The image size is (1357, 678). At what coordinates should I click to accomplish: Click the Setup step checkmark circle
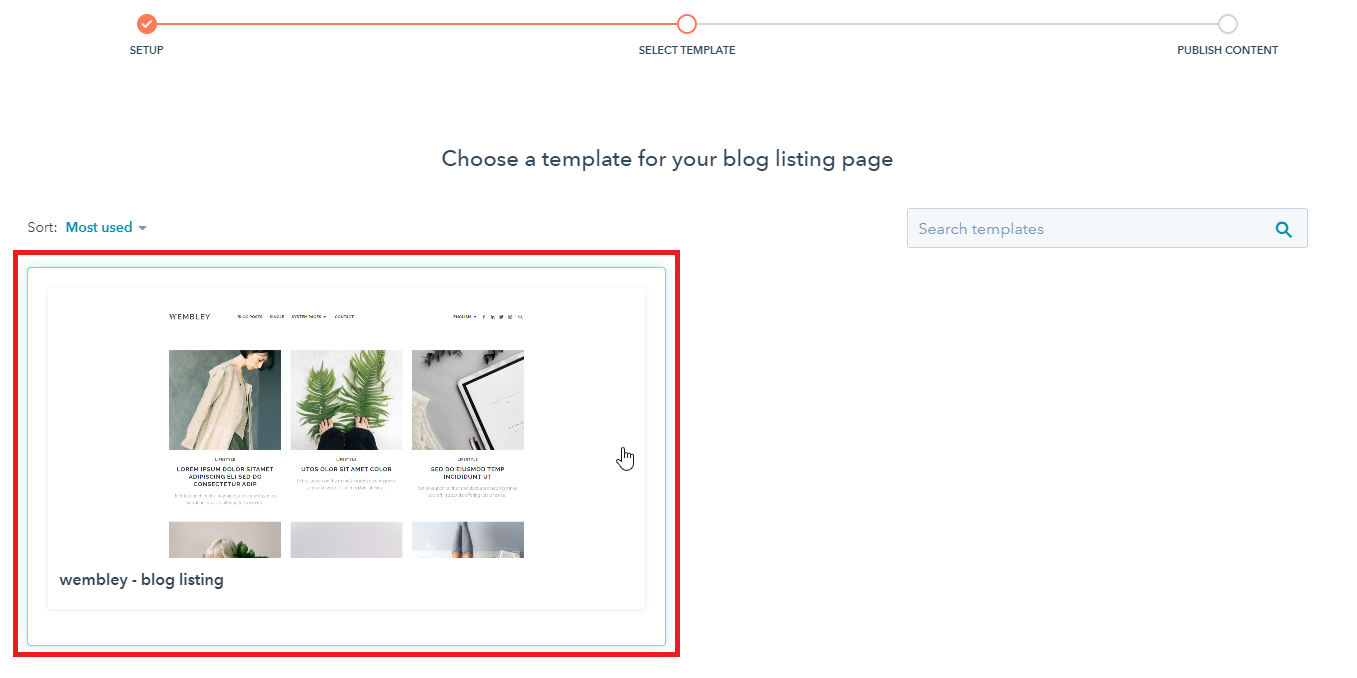(x=147, y=24)
